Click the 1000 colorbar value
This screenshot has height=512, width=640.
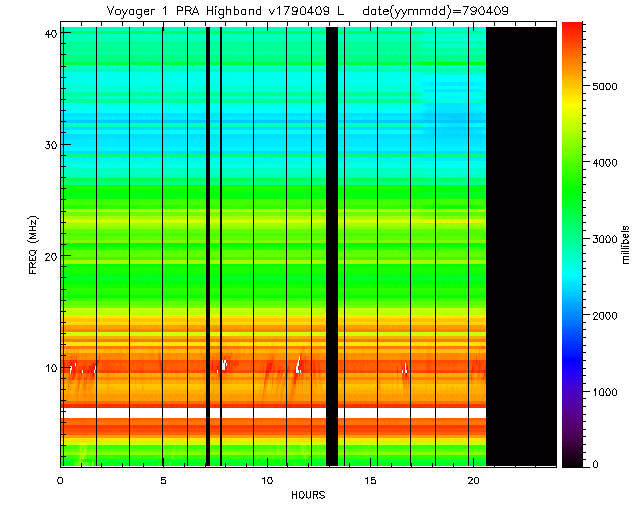(604, 392)
